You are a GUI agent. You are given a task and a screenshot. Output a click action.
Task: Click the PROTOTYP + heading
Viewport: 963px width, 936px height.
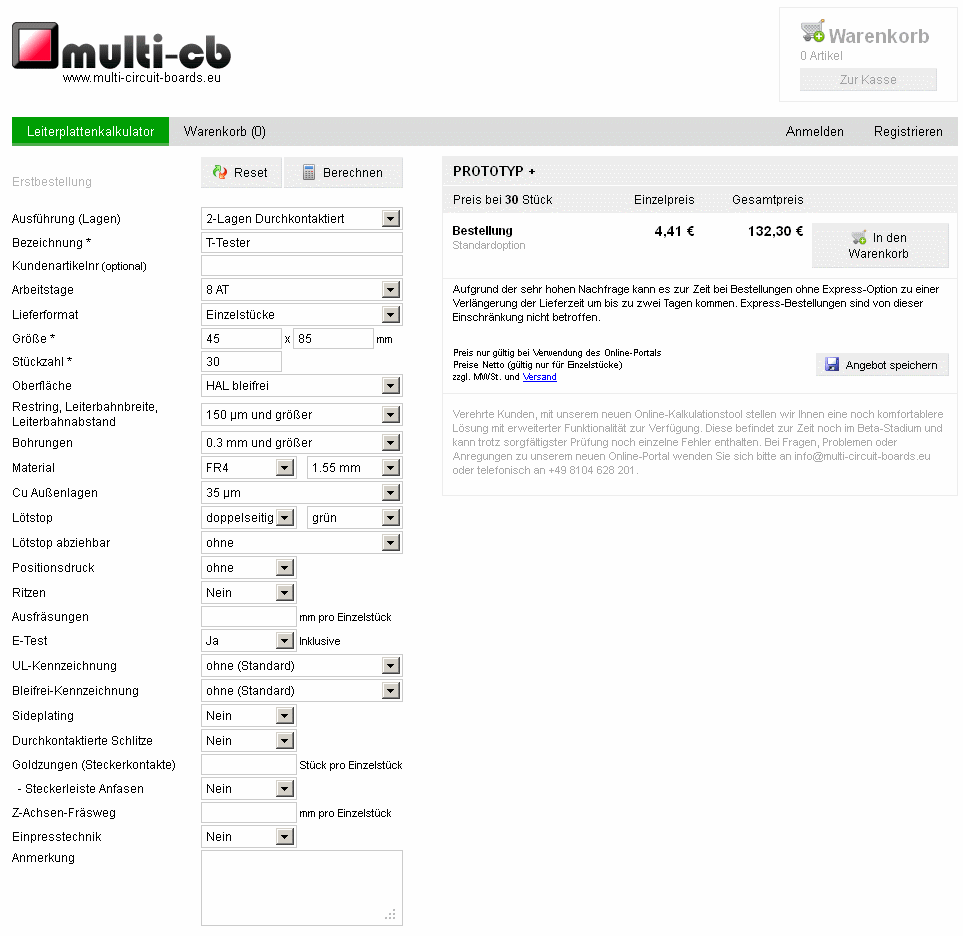click(x=494, y=171)
